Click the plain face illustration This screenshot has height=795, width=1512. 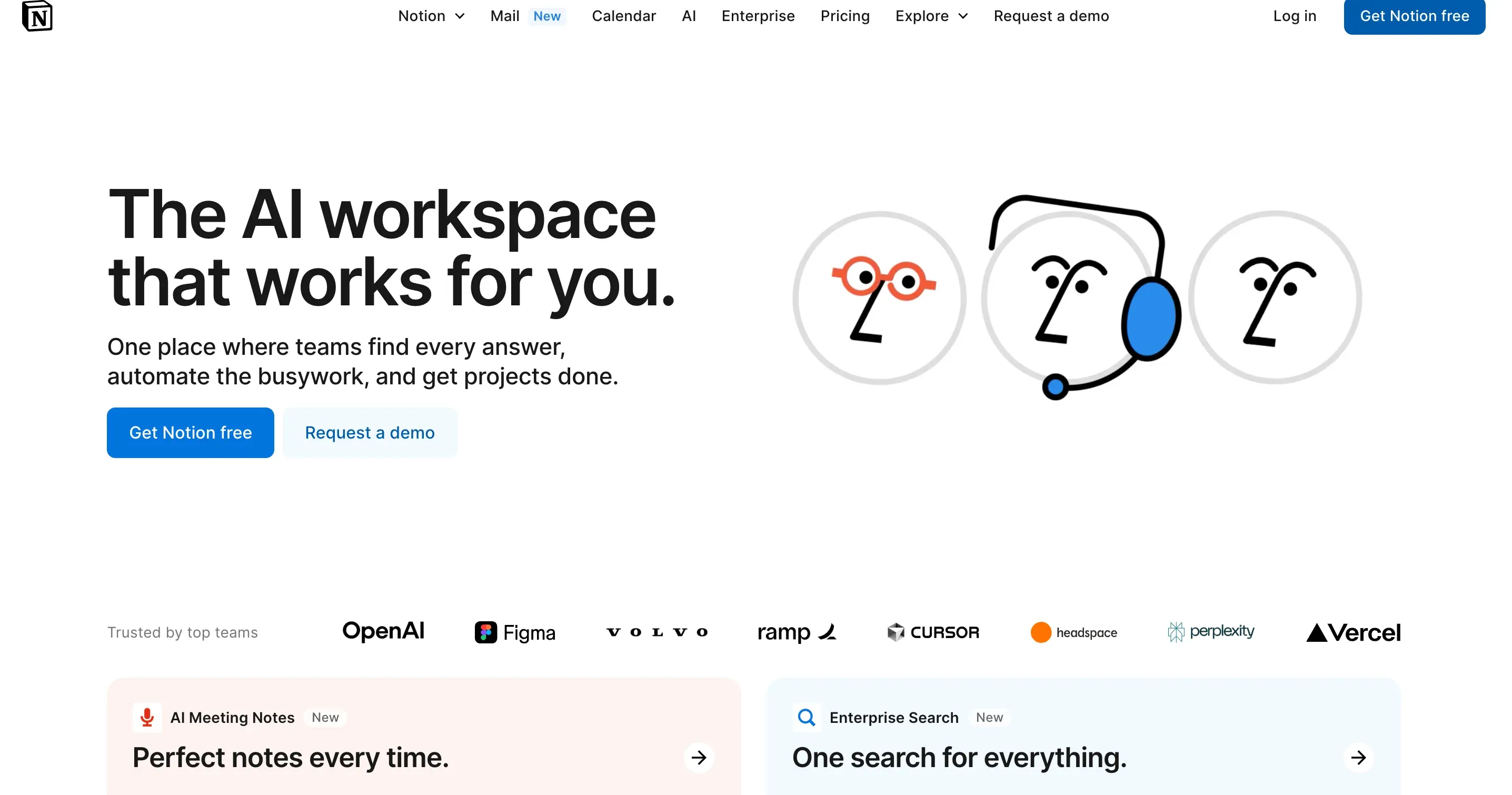click(1275, 297)
